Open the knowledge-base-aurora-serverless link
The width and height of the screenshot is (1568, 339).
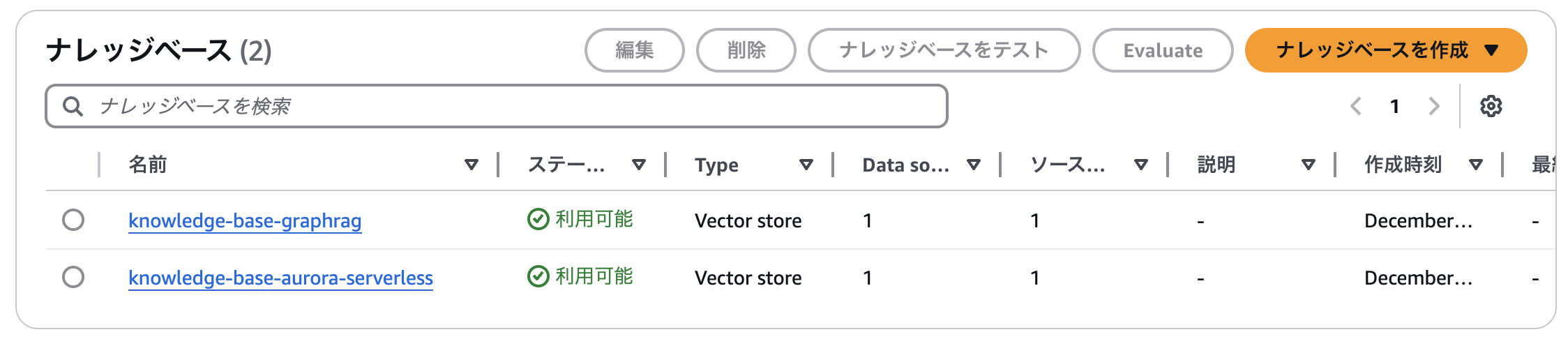coord(280,278)
